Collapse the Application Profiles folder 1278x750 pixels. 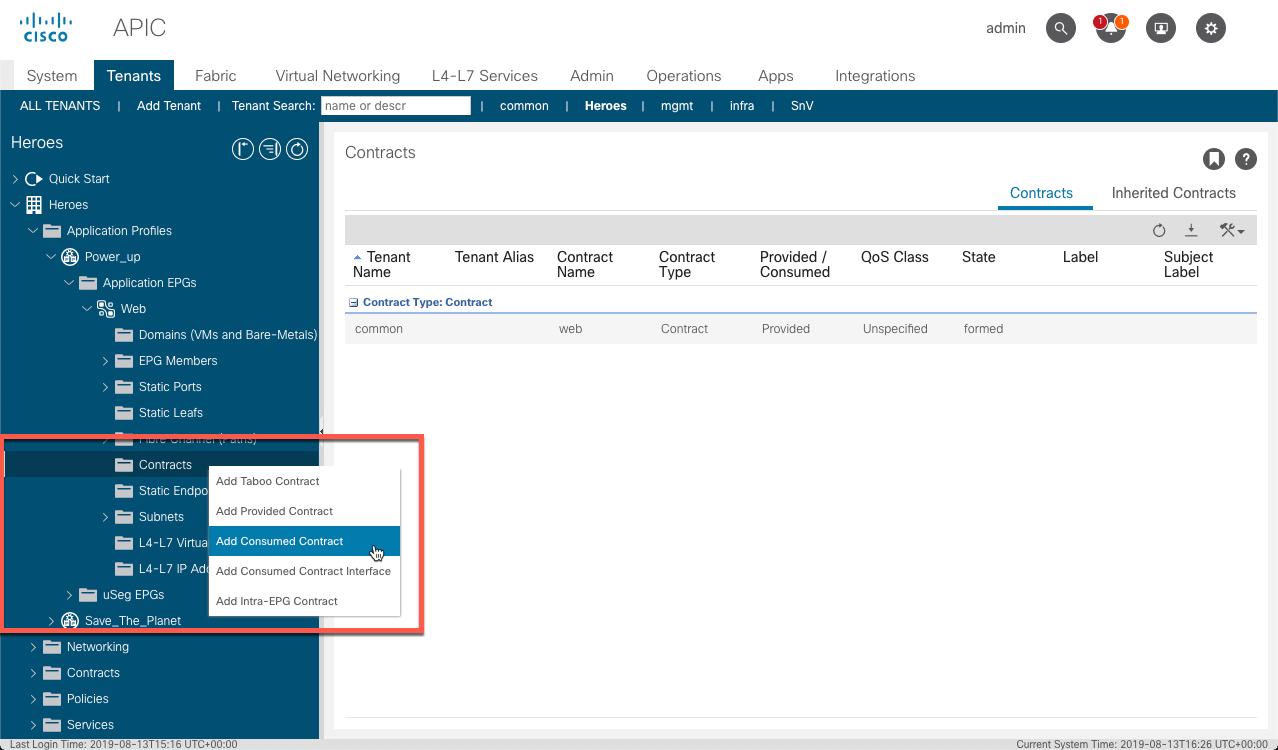(x=31, y=230)
